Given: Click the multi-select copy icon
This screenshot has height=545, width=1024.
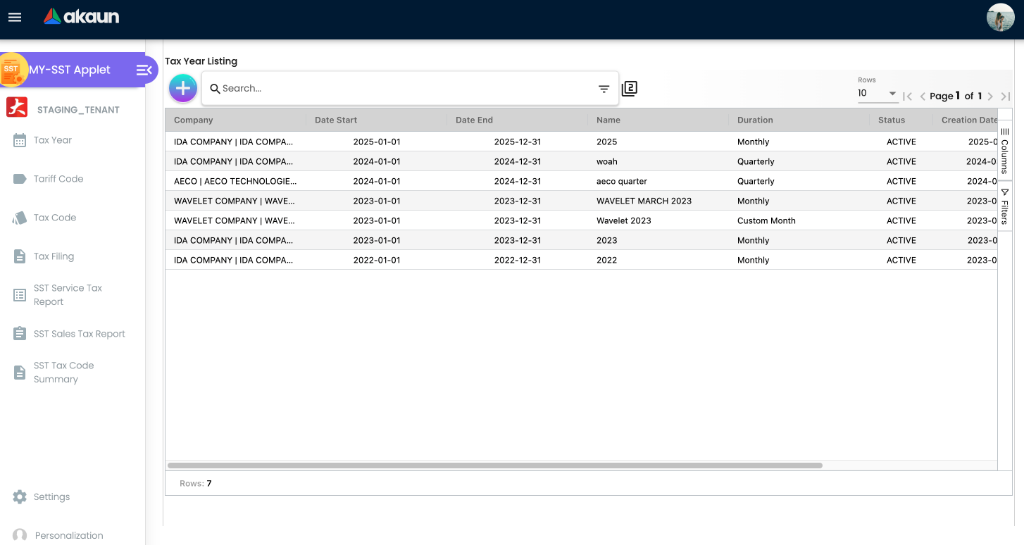Looking at the screenshot, I should [x=630, y=88].
